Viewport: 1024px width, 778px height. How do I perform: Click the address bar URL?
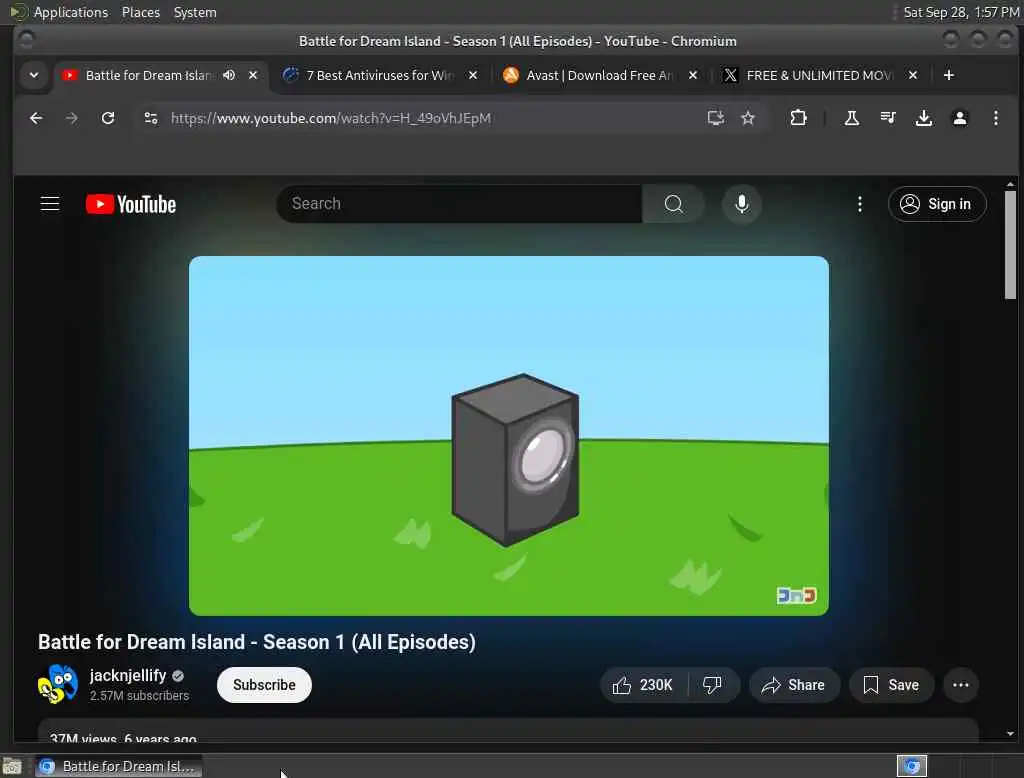(330, 118)
